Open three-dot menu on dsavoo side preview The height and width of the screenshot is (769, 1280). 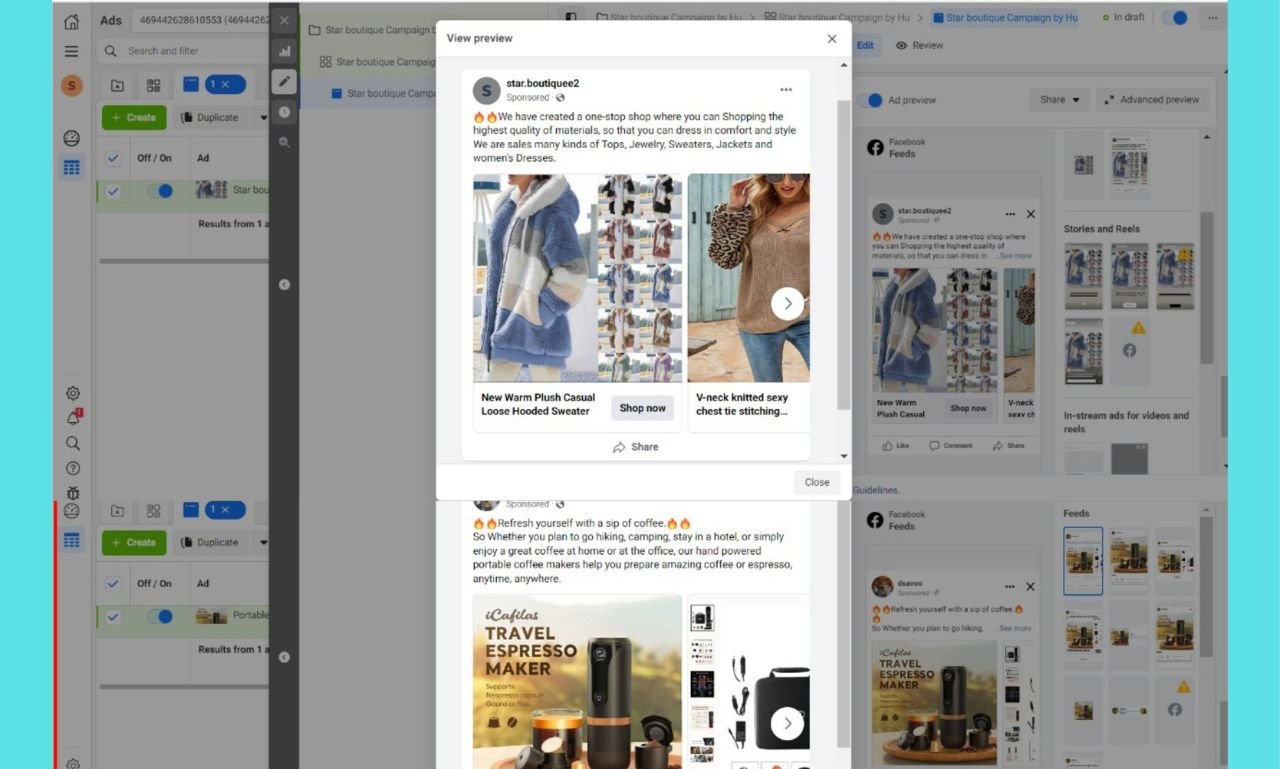(1010, 587)
